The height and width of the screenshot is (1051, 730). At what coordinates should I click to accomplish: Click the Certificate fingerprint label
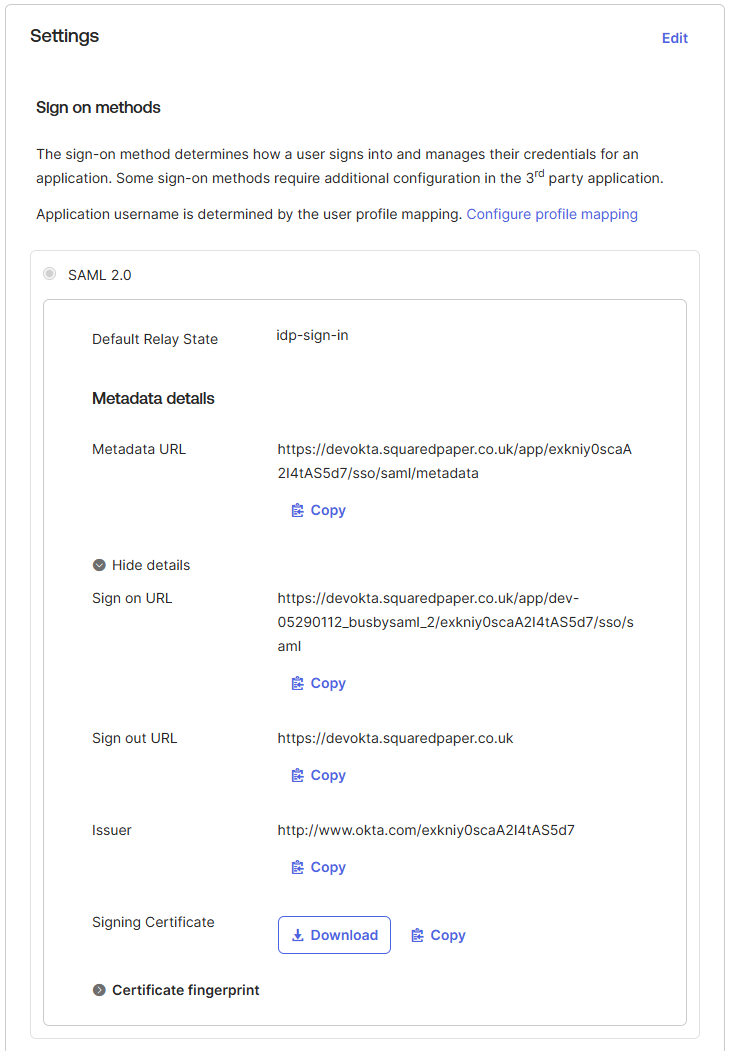(186, 990)
